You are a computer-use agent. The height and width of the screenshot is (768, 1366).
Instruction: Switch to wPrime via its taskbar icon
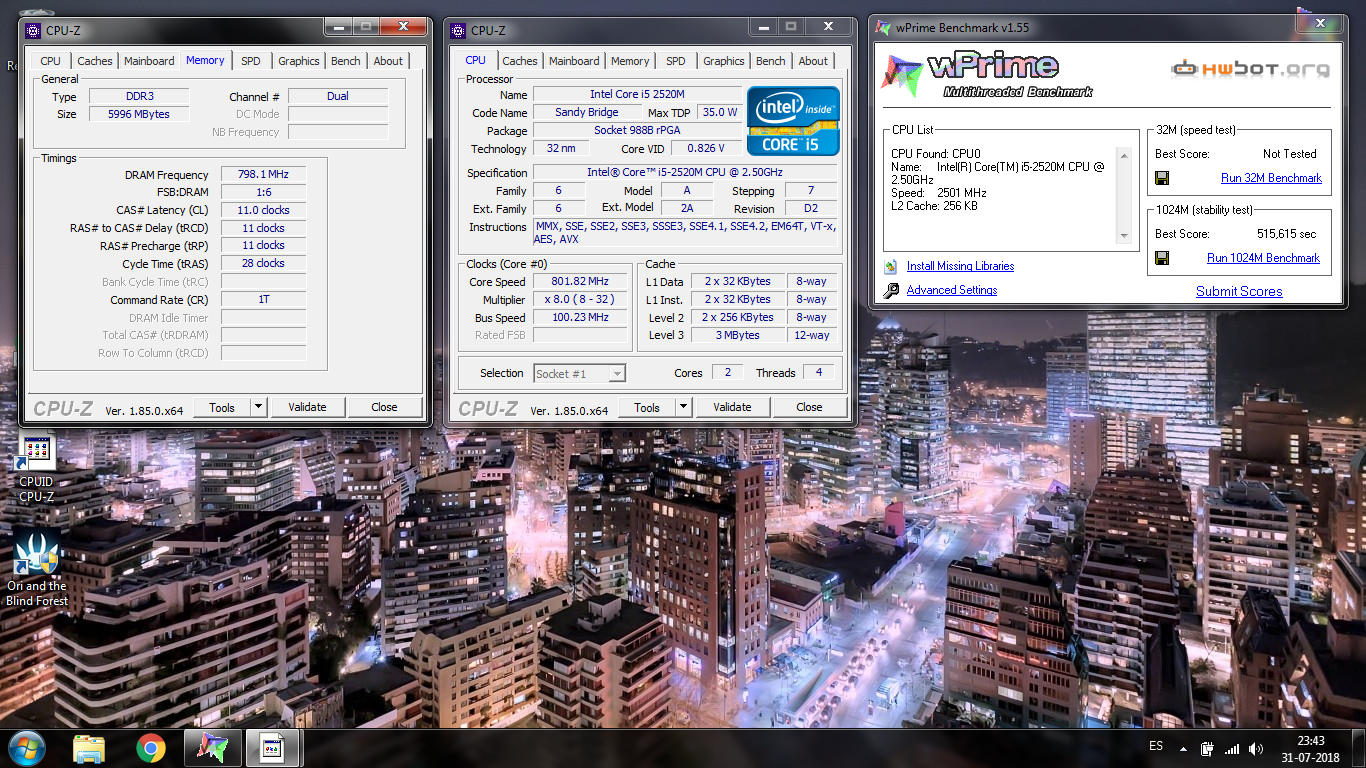coord(212,748)
